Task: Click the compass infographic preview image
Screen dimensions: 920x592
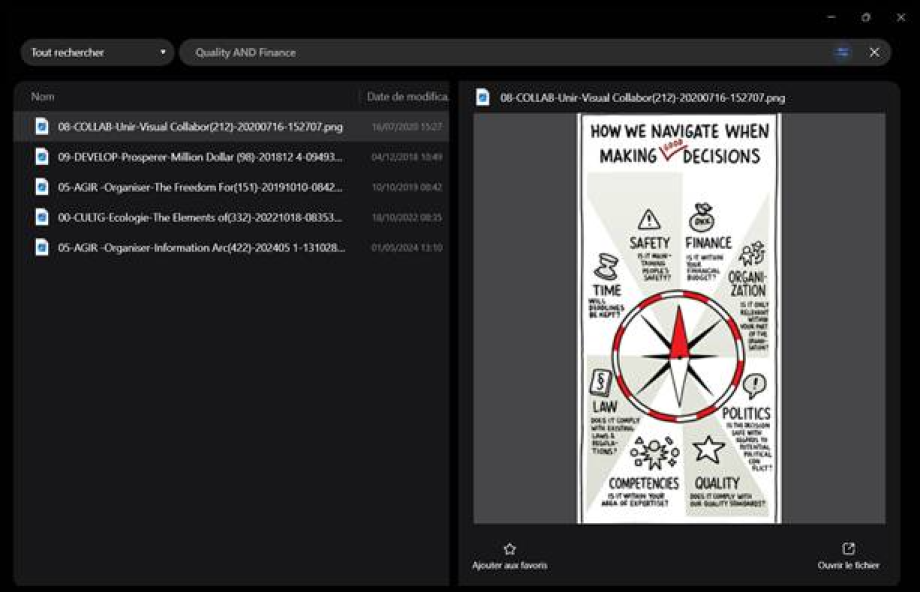Action: (x=679, y=318)
